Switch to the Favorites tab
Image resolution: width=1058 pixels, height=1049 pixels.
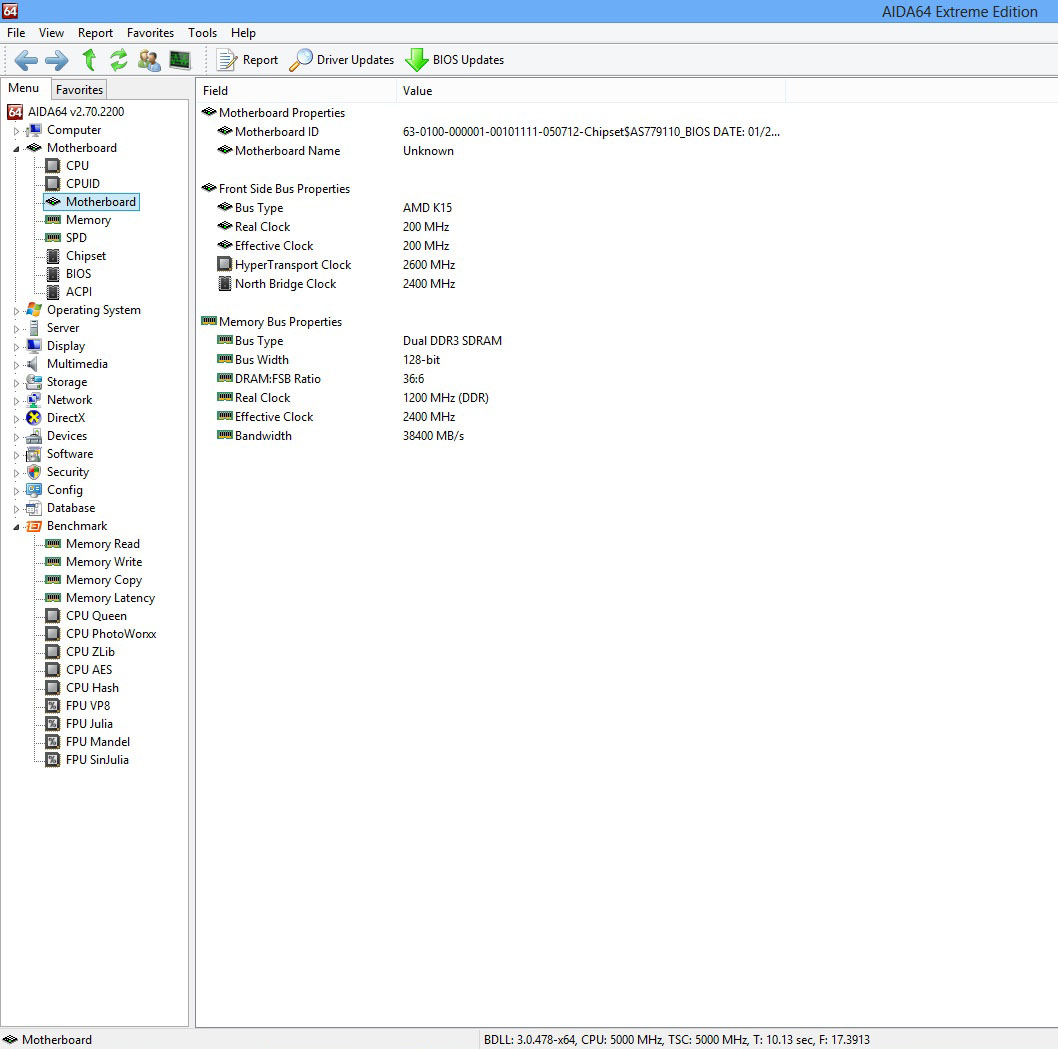(x=79, y=90)
